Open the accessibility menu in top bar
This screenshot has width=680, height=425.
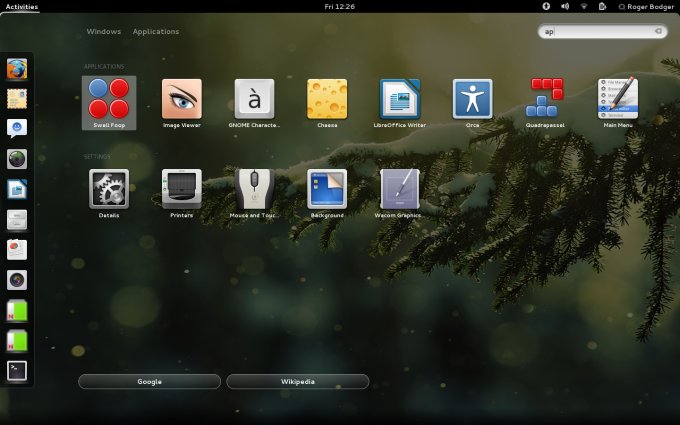546,6
